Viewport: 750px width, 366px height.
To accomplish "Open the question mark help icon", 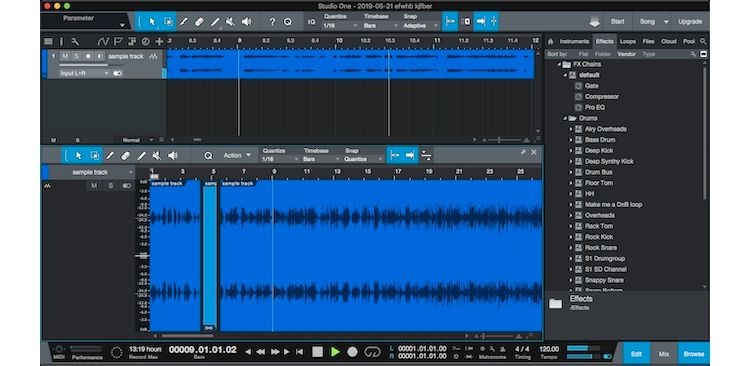I will tap(272, 22).
